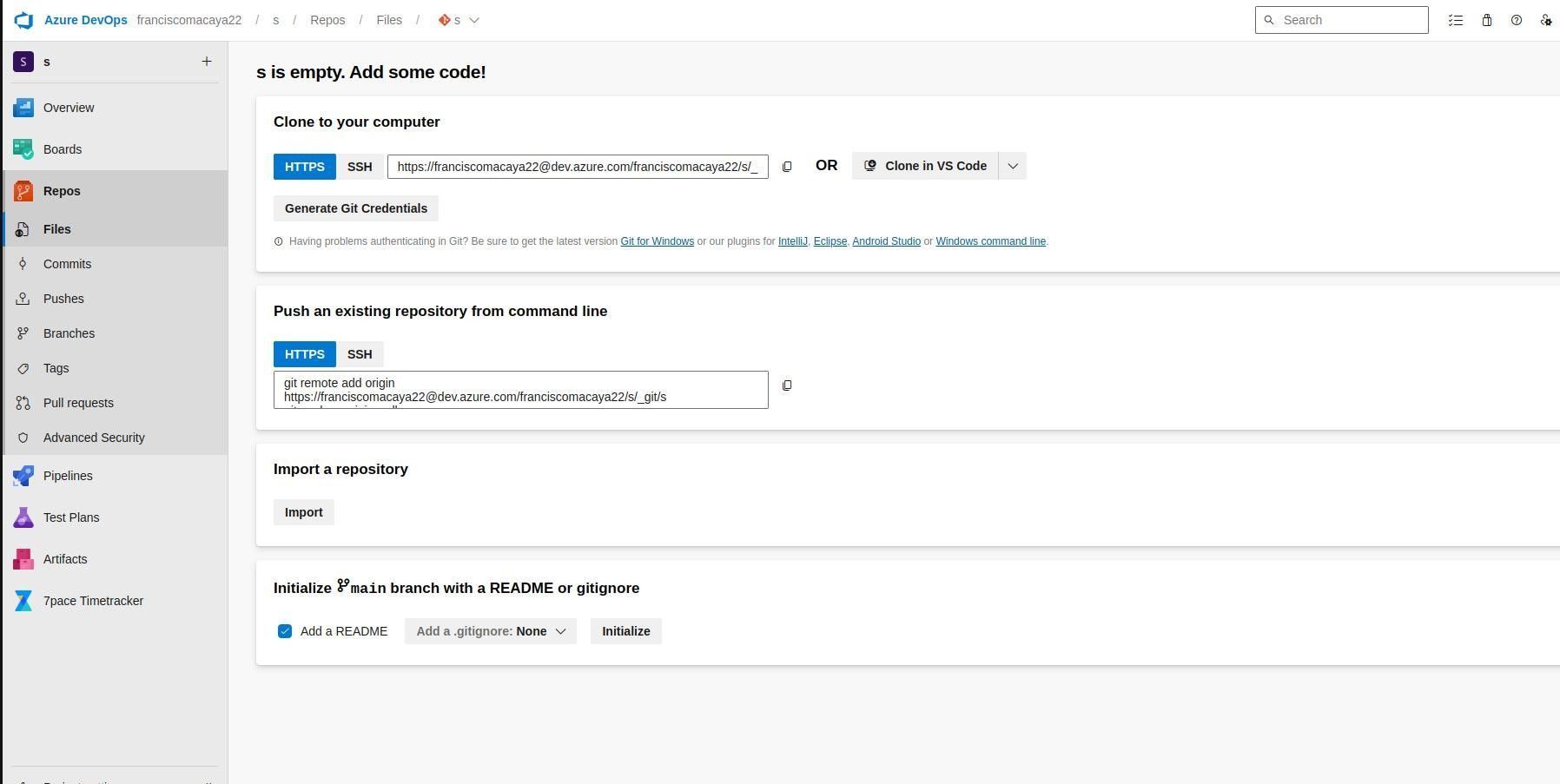Viewport: 1560px width, 784px height.
Task: Open the work items list icon in header
Action: [1456, 20]
